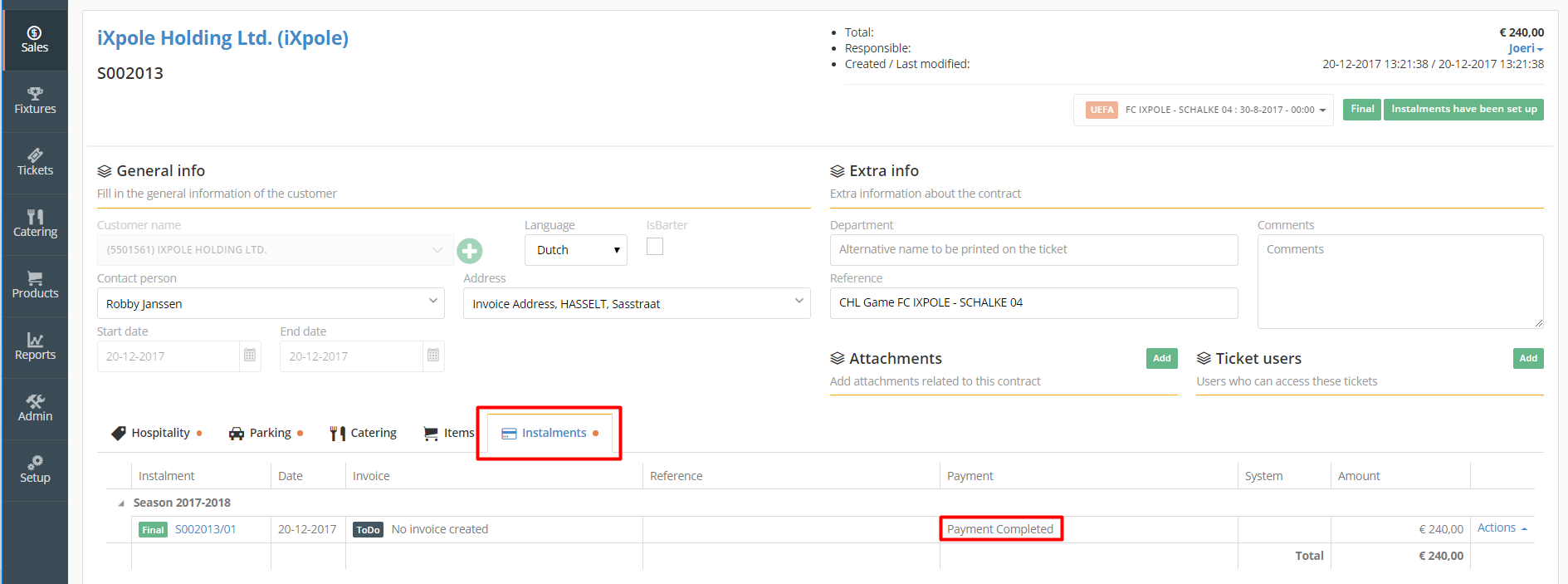Open Actions menu for instalment S002013/01
Viewport: 1568px width, 584px height.
coord(1502,528)
